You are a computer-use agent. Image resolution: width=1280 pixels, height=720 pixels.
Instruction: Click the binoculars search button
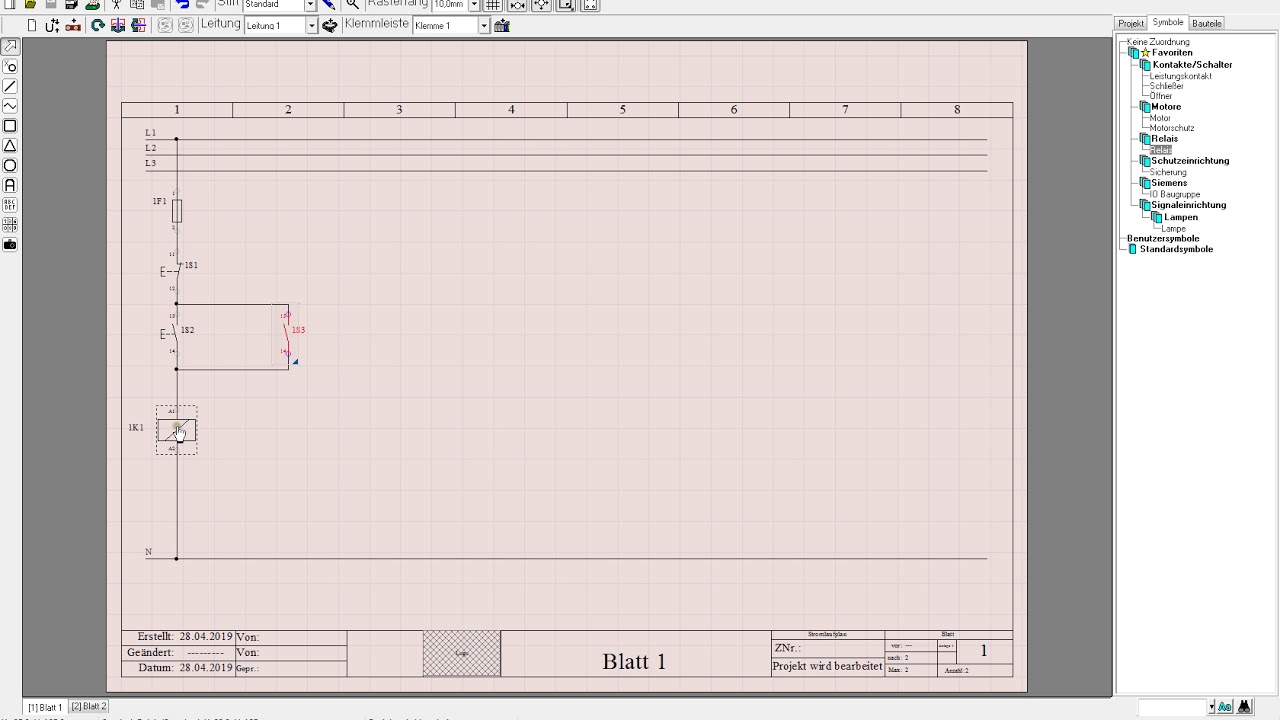tap(1244, 707)
